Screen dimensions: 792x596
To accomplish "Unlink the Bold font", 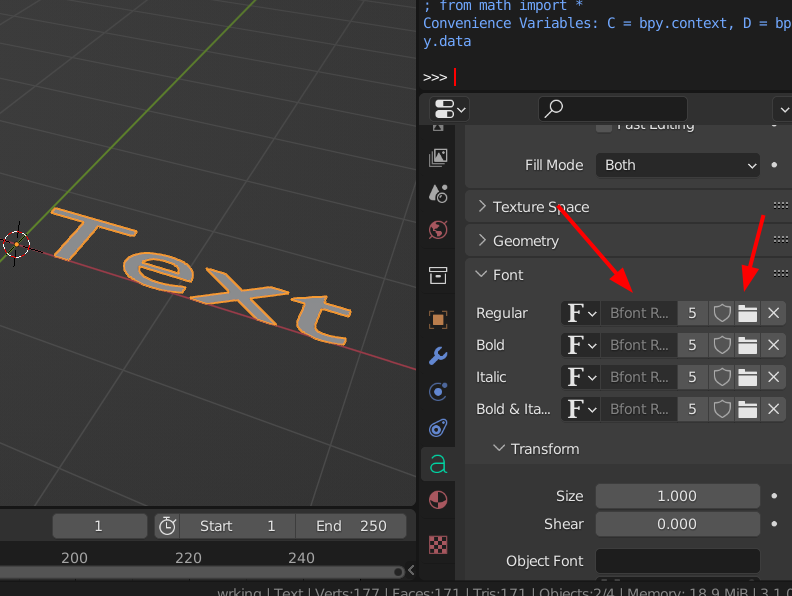I will tap(773, 345).
